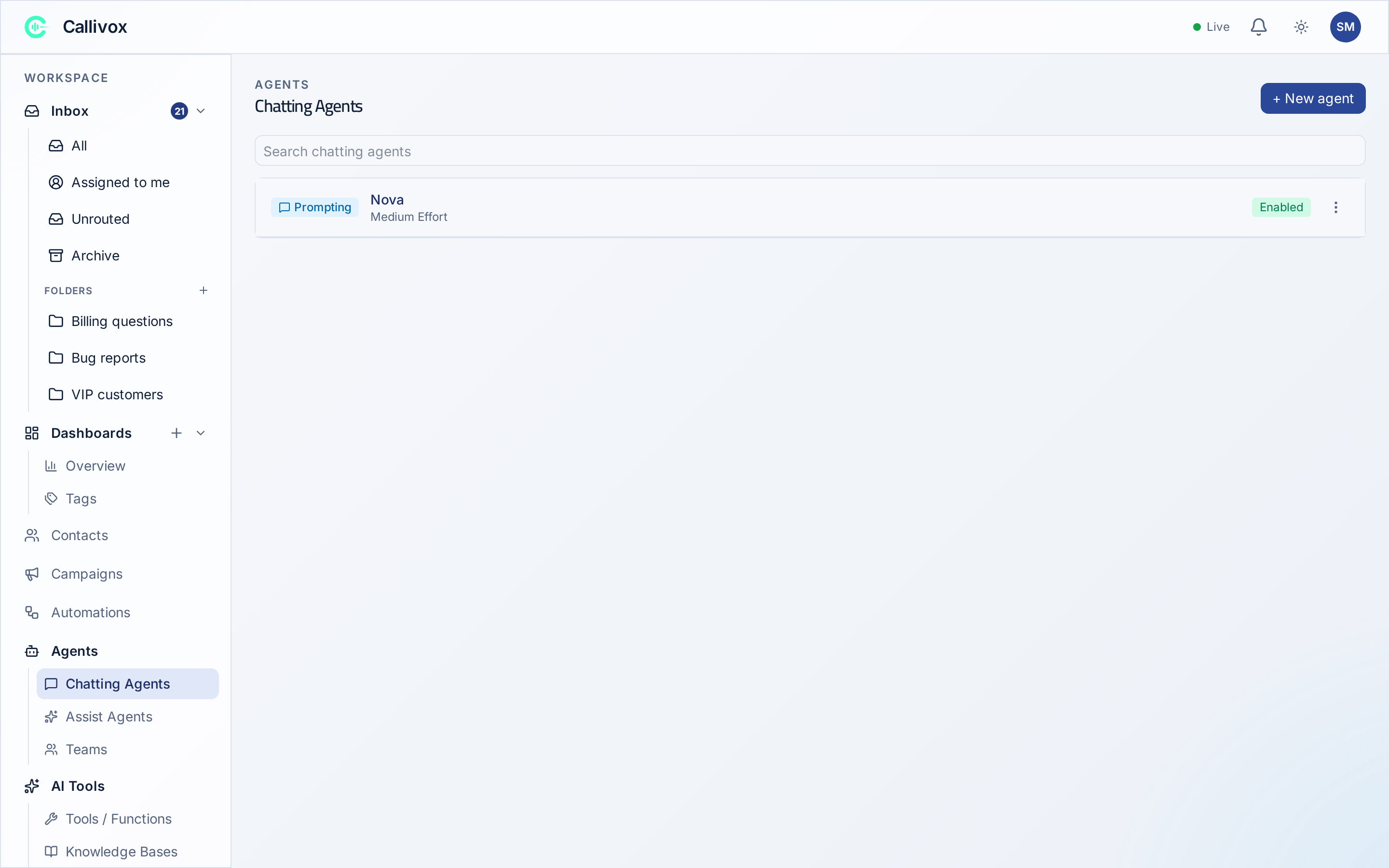Open Knowledge Bases page

coord(127,851)
